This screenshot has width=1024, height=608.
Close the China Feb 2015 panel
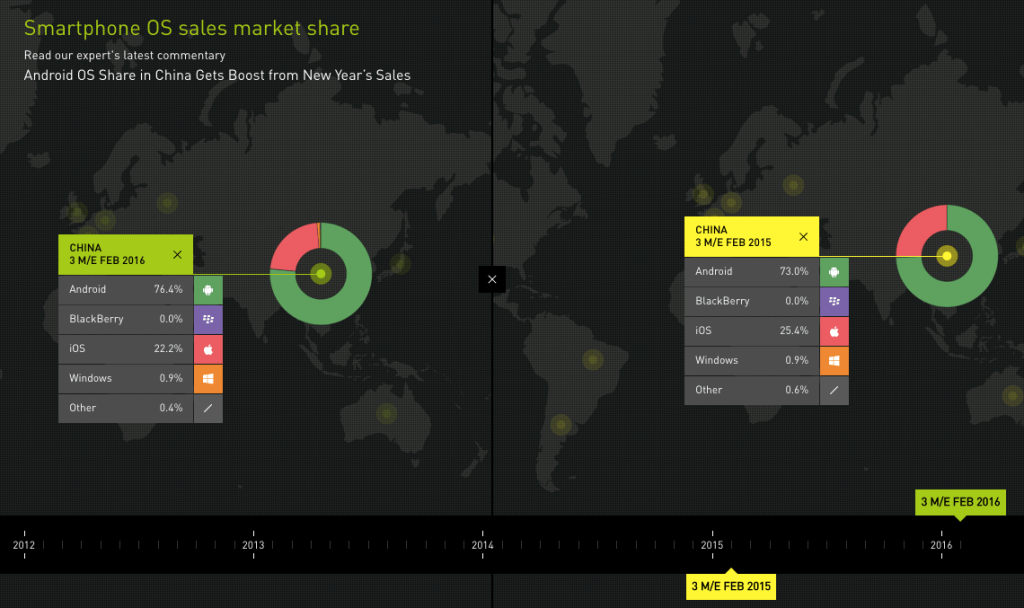803,237
